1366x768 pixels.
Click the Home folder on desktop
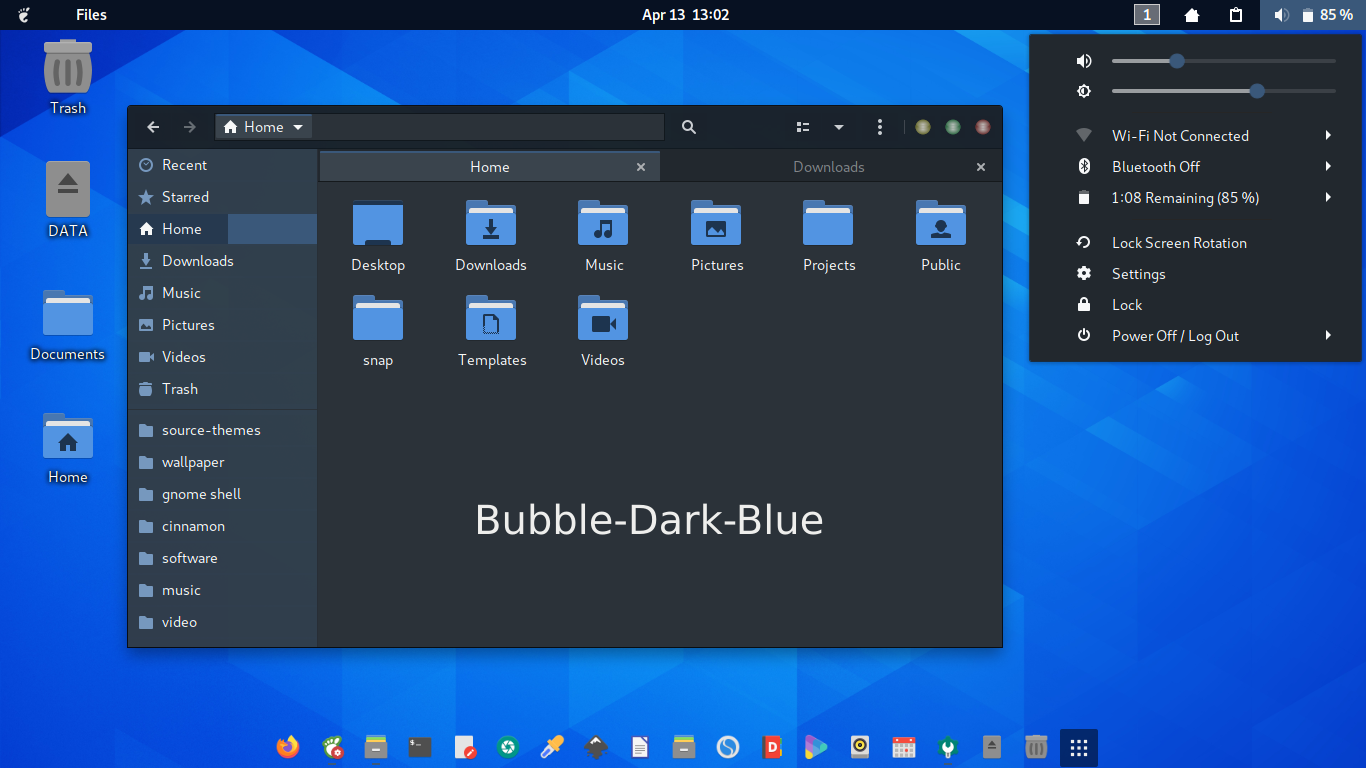point(68,437)
